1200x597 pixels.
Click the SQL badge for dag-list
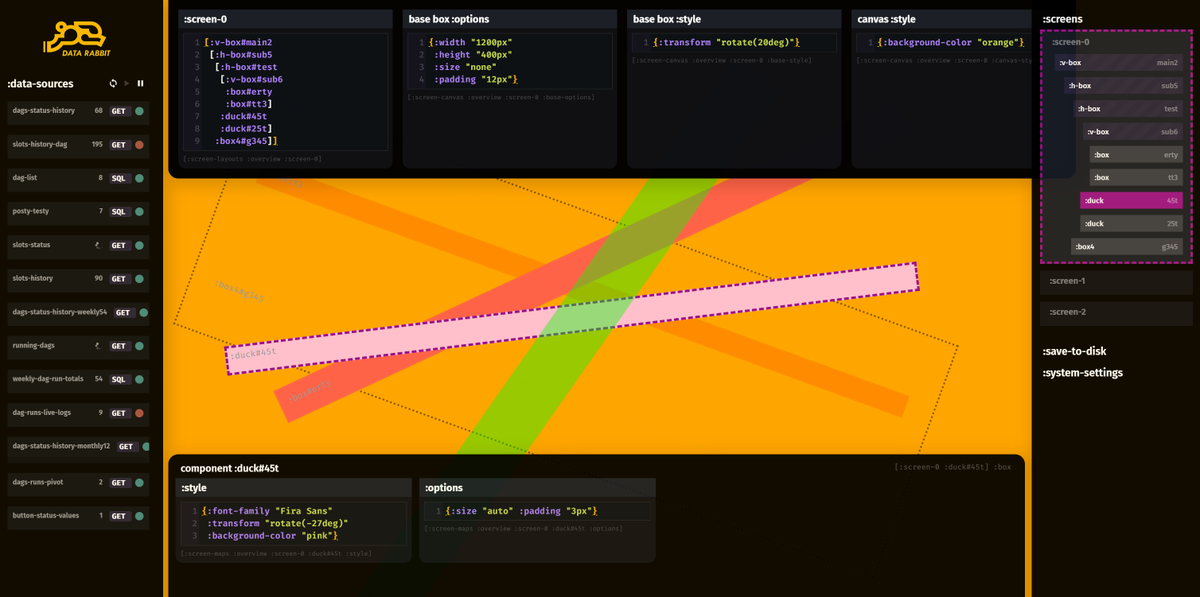point(119,178)
